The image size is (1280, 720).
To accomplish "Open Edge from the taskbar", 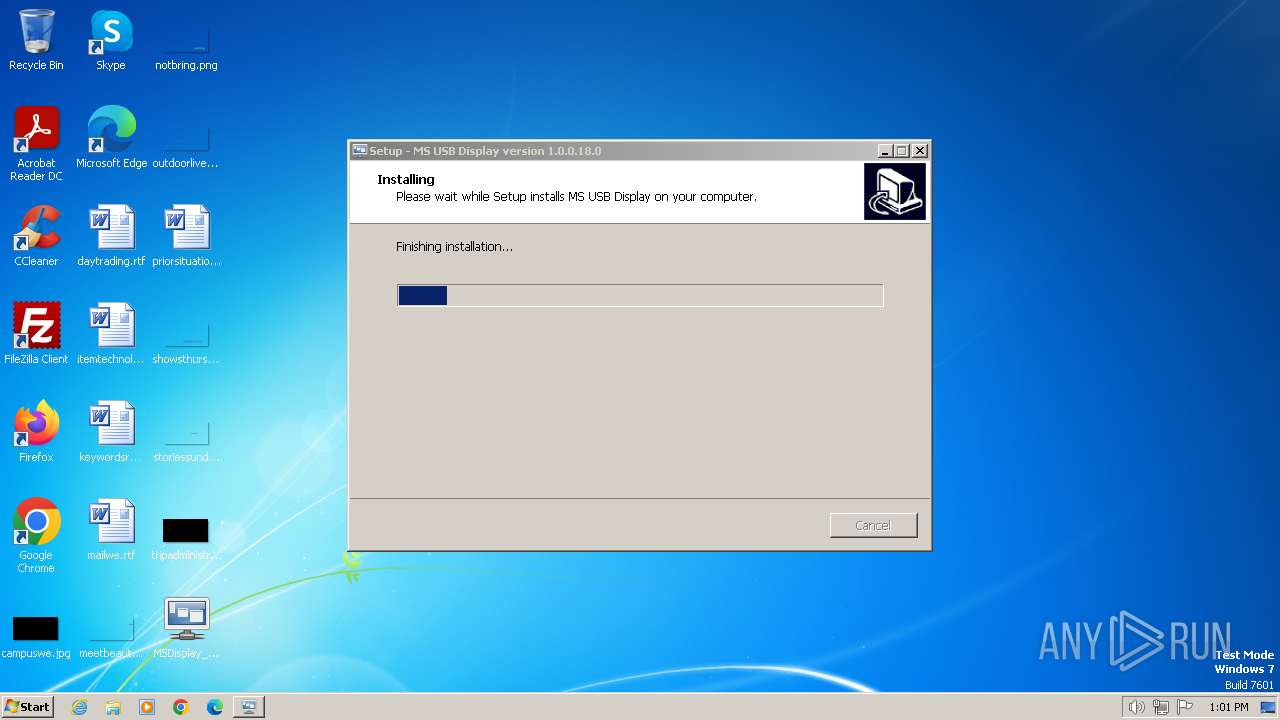I will tap(215, 707).
